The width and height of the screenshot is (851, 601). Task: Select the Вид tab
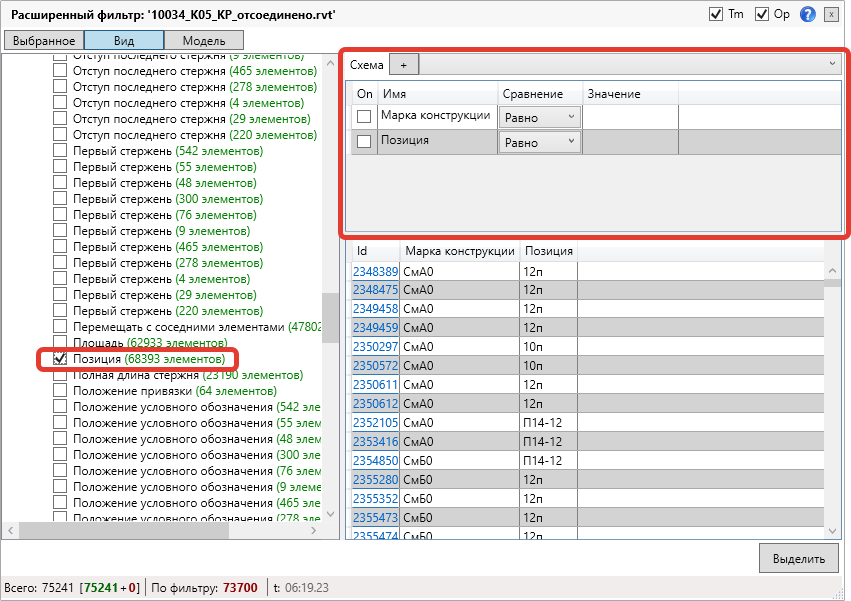[x=123, y=41]
